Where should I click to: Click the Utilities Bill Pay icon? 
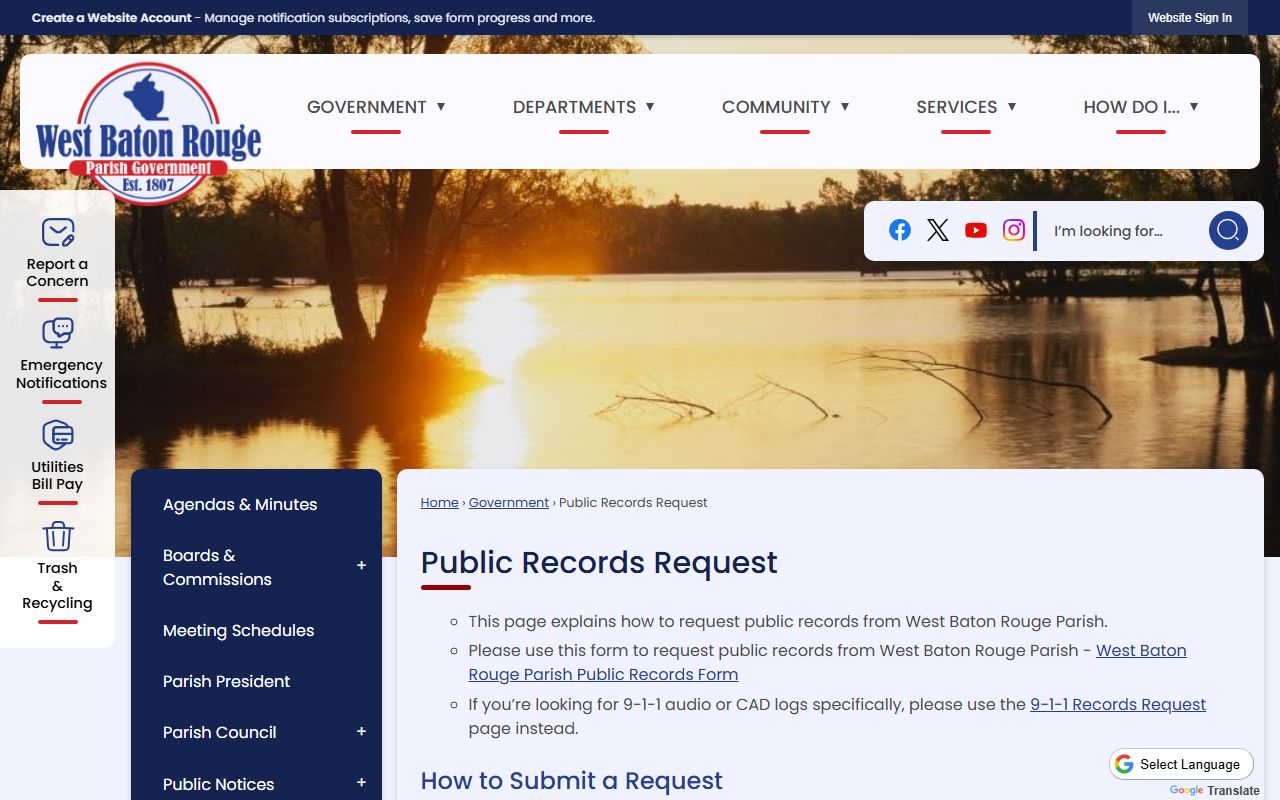pos(58,435)
